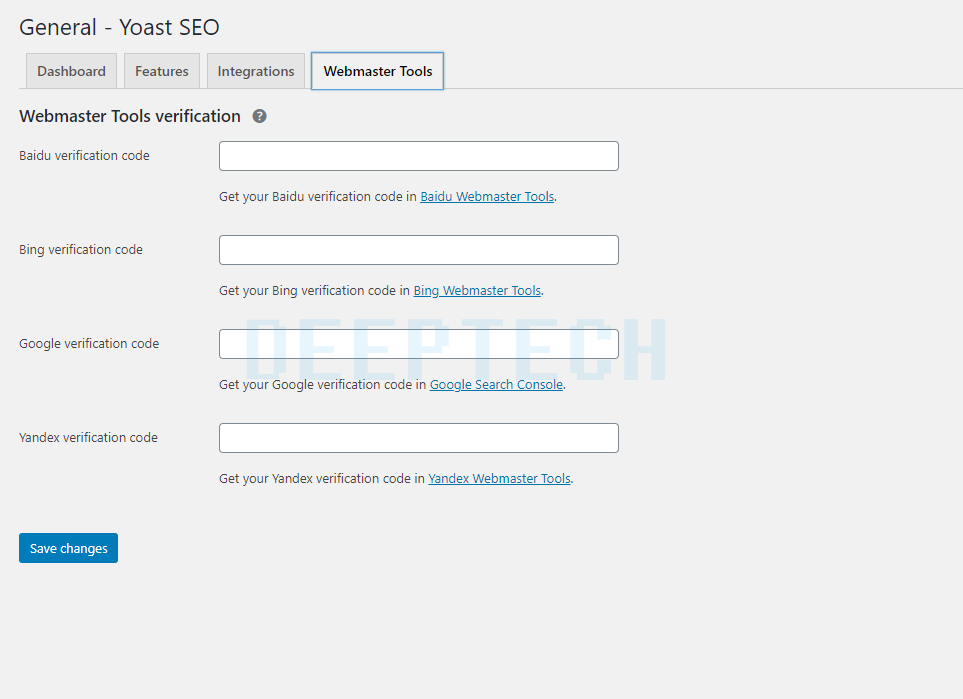Image resolution: width=963 pixels, height=699 pixels.
Task: Open the Yandex Webmaster Tools link
Action: (499, 478)
